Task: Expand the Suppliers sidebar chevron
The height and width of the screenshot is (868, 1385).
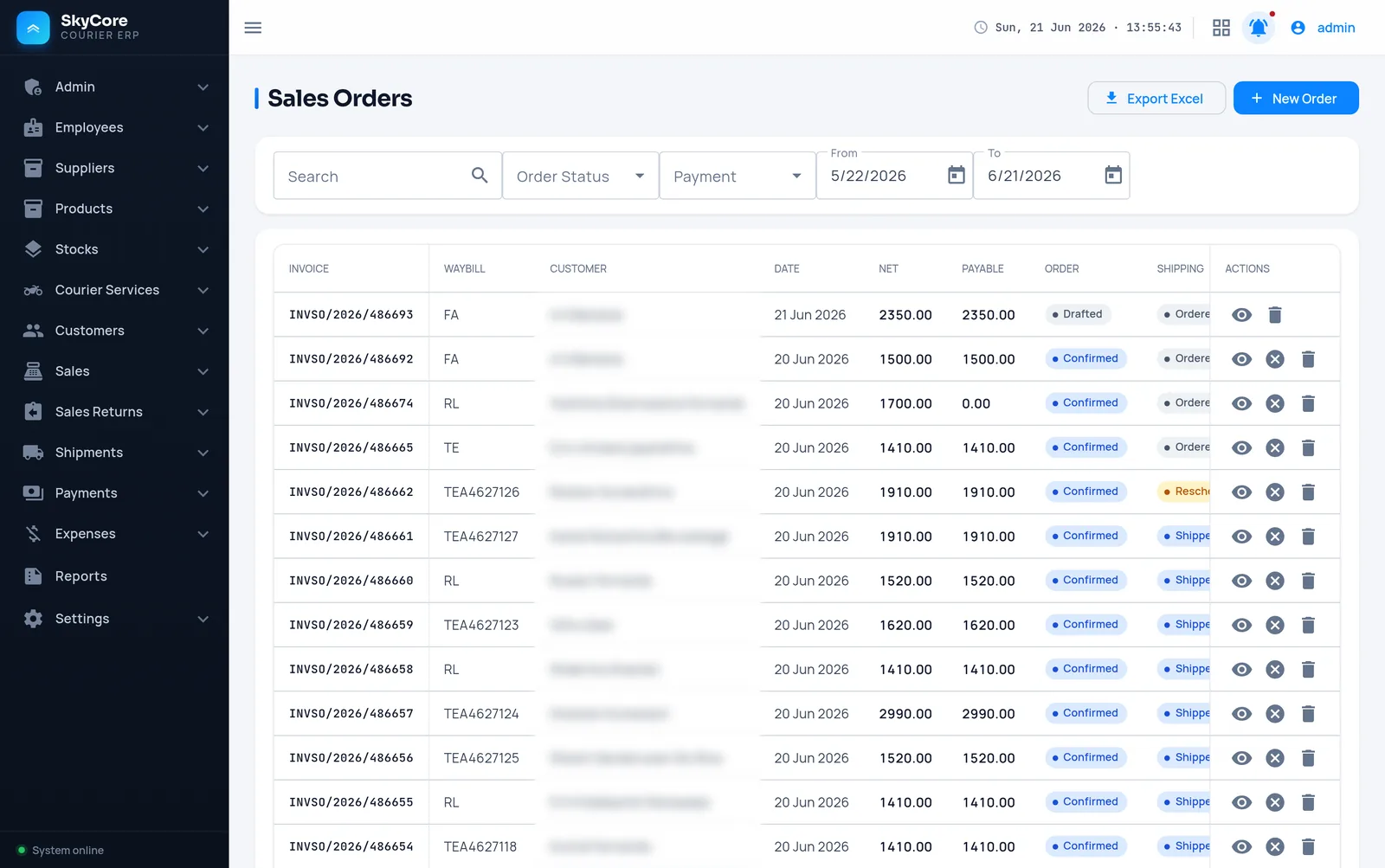Action: pos(203,168)
